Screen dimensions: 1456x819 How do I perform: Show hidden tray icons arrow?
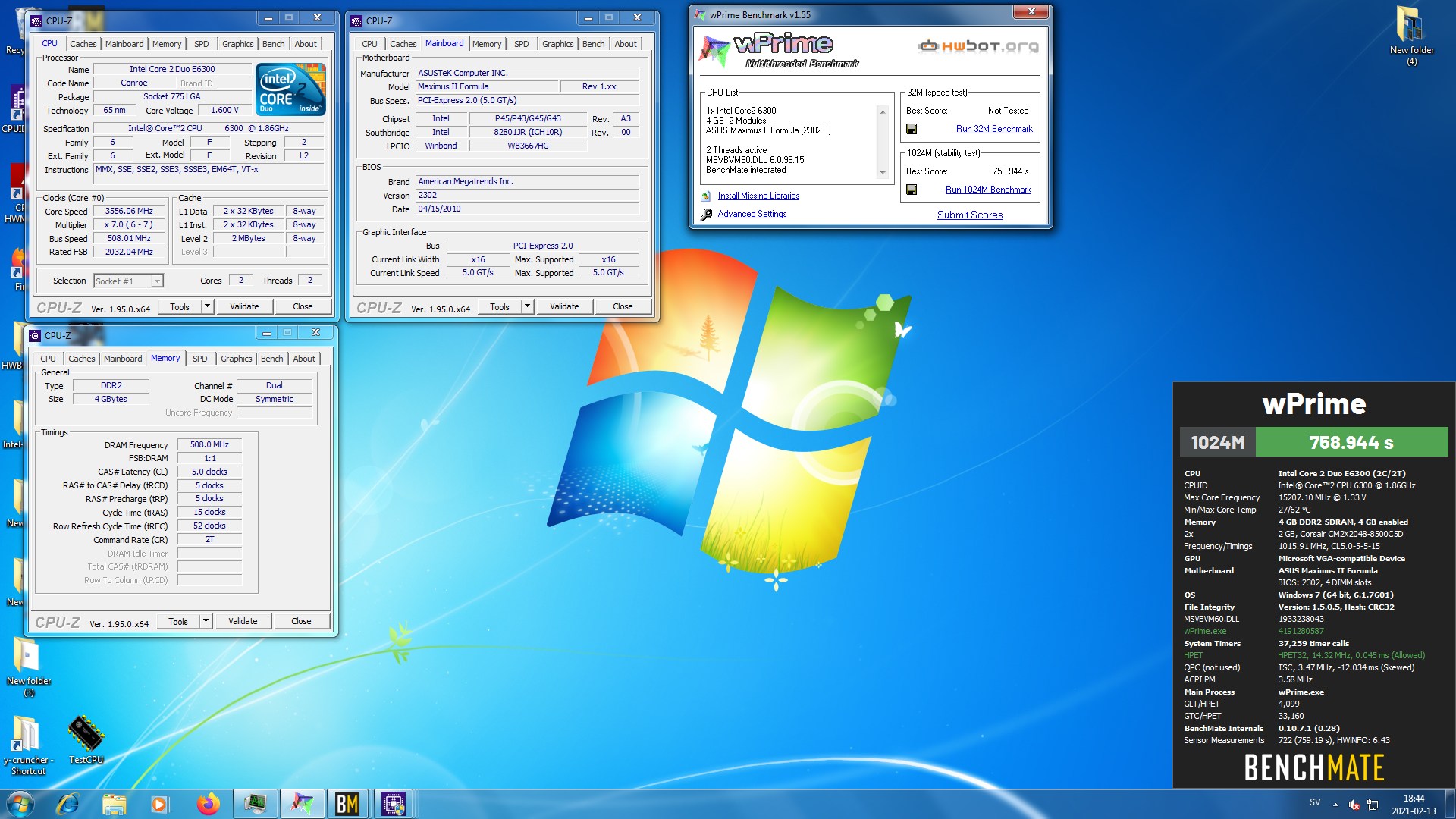click(1335, 805)
